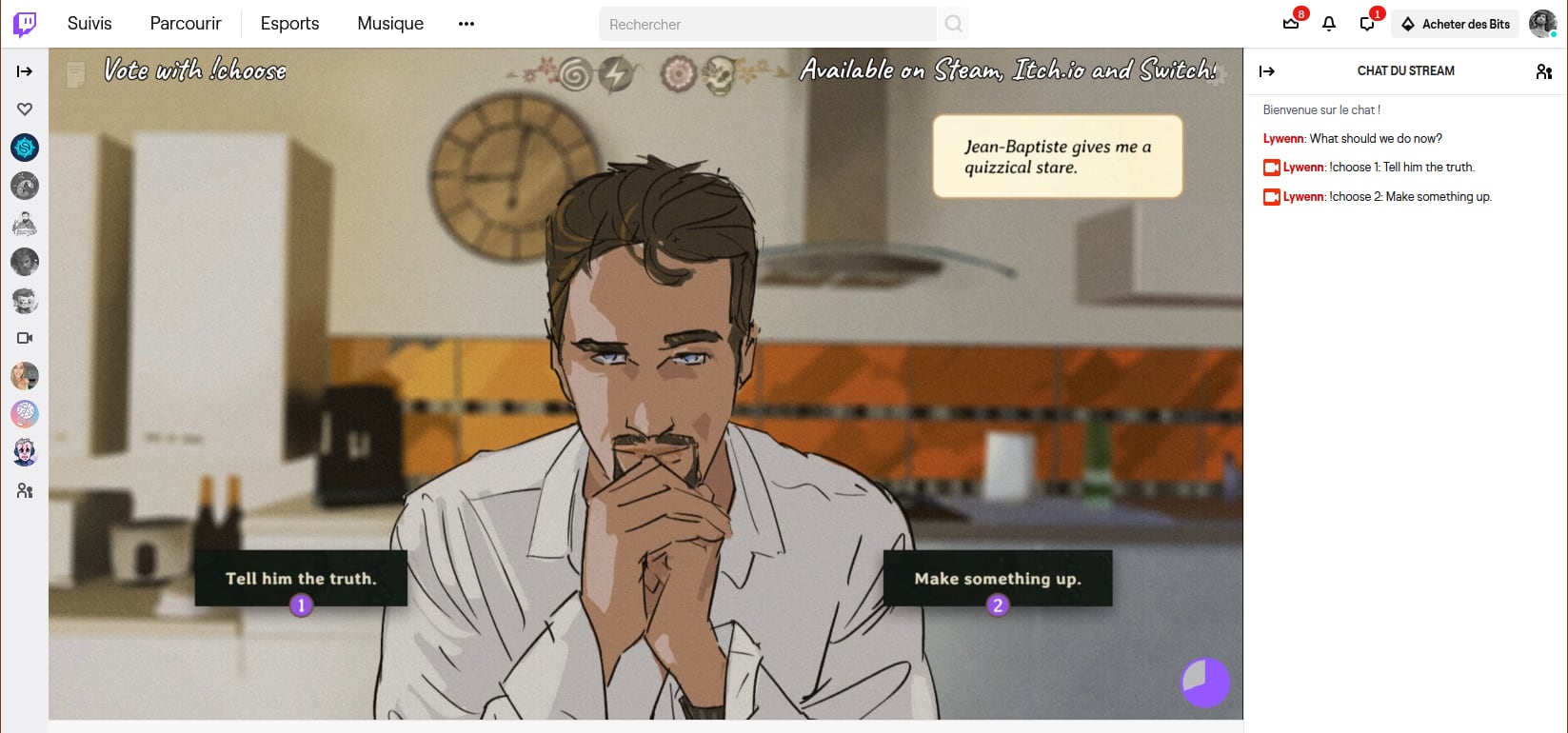Open the chat community users icon
The image size is (1568, 733).
(x=1543, y=71)
